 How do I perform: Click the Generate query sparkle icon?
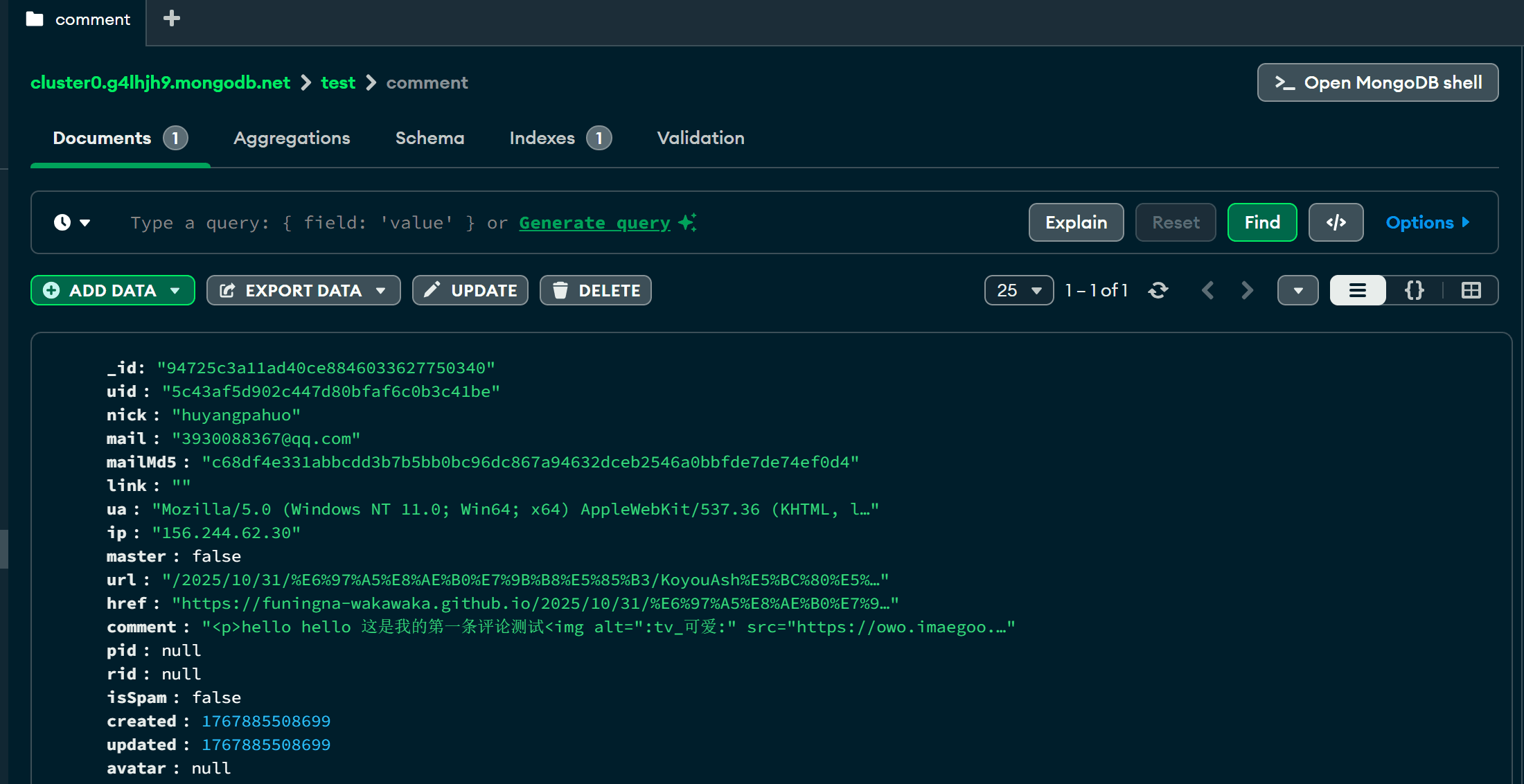coord(688,222)
